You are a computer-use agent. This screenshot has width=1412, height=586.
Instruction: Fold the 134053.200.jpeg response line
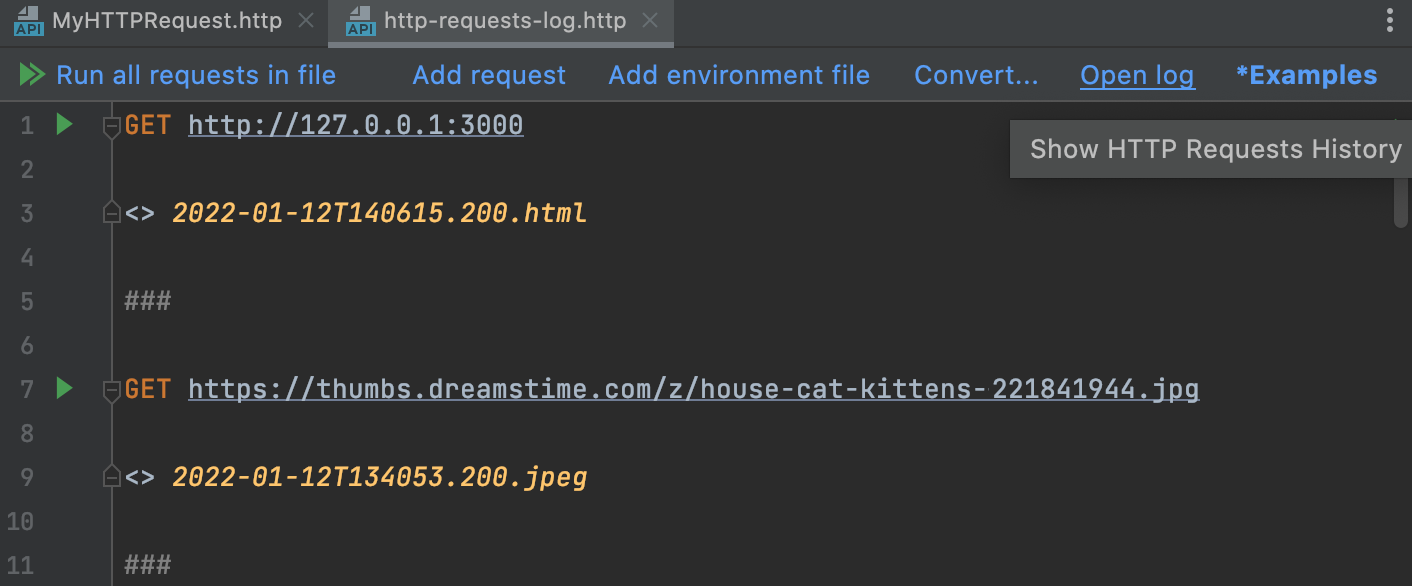click(x=112, y=477)
